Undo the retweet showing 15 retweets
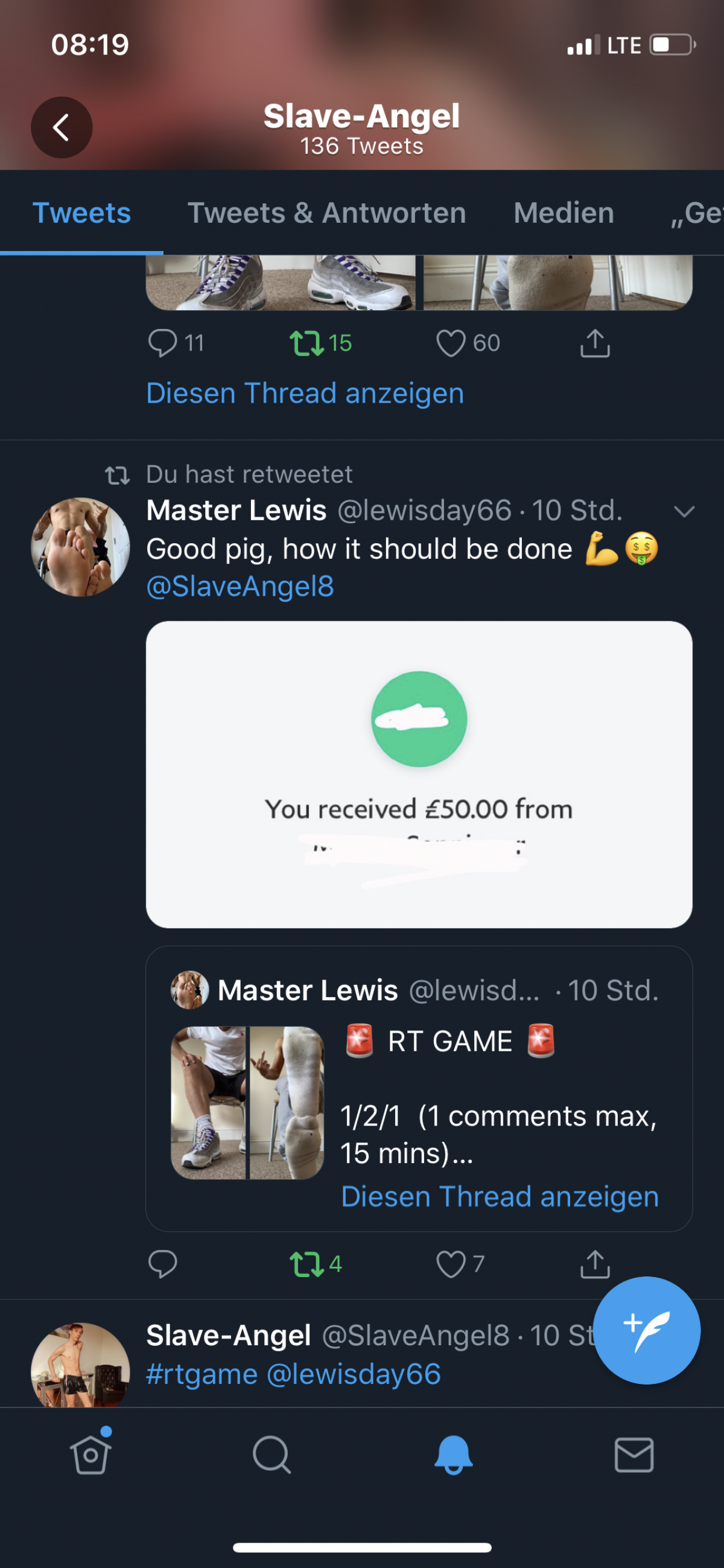Image resolution: width=724 pixels, height=1568 pixels. click(x=306, y=343)
